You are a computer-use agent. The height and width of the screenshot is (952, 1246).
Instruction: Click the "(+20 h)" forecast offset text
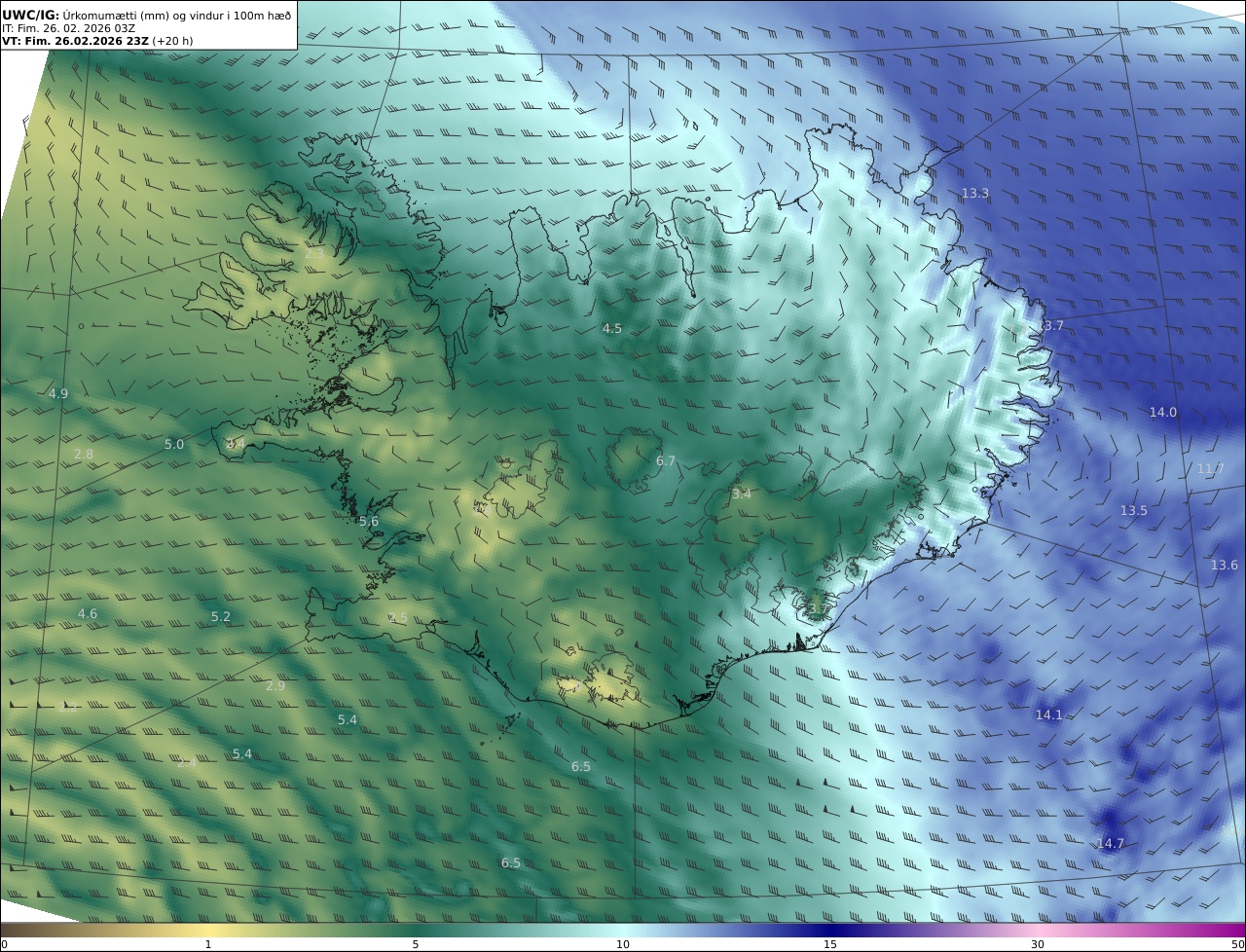click(173, 41)
